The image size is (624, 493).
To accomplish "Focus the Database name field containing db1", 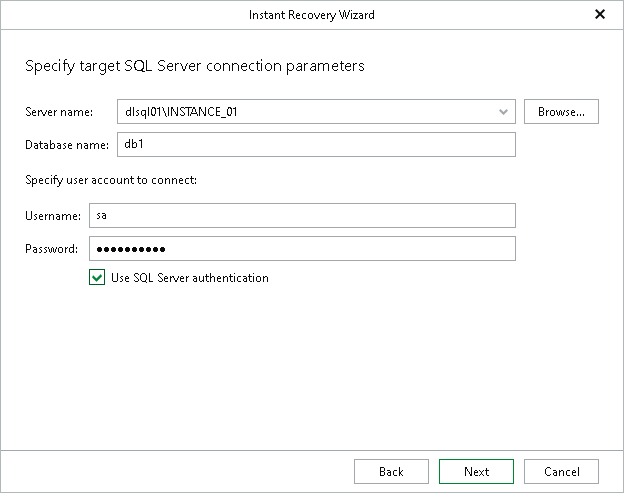I will pos(316,144).
